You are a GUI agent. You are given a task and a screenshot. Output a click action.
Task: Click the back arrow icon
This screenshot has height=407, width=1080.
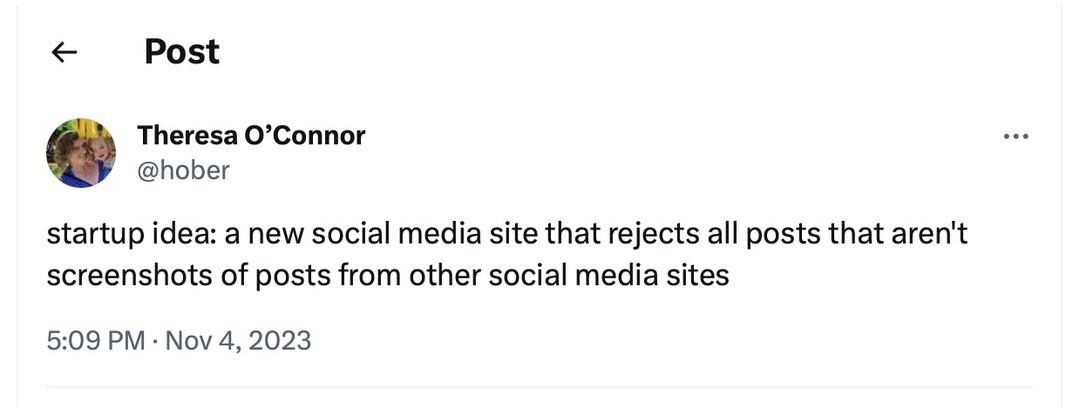[64, 53]
